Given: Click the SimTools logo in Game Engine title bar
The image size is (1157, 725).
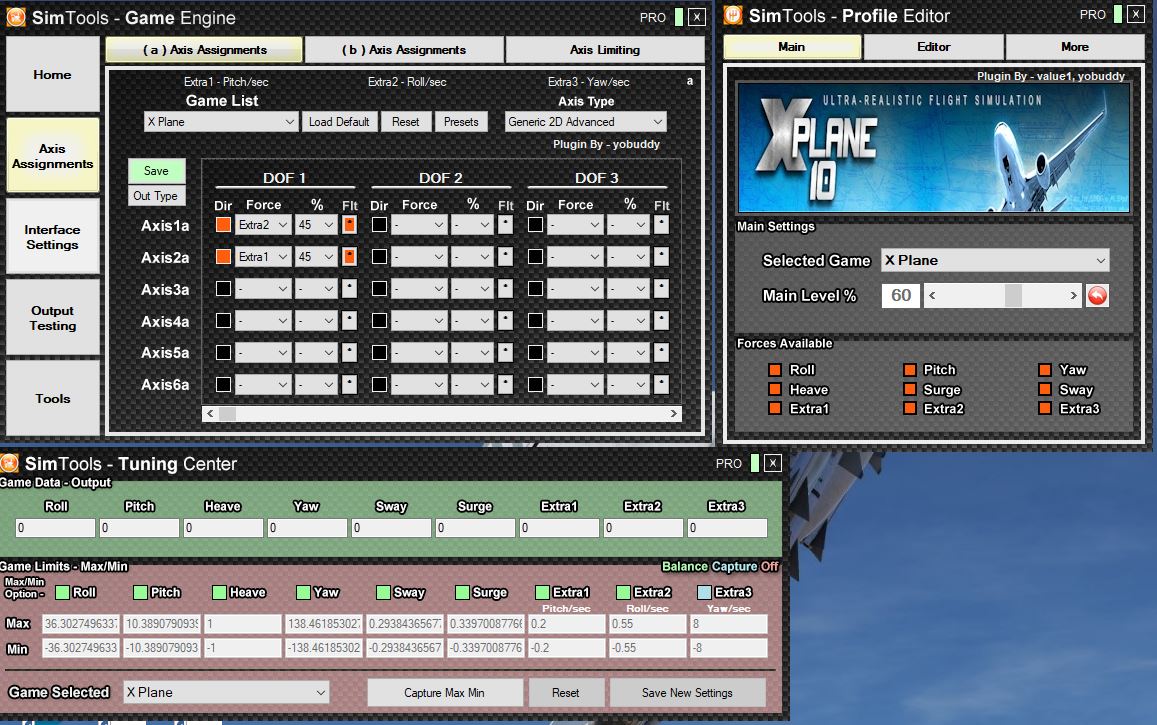Looking at the screenshot, I should click(13, 17).
